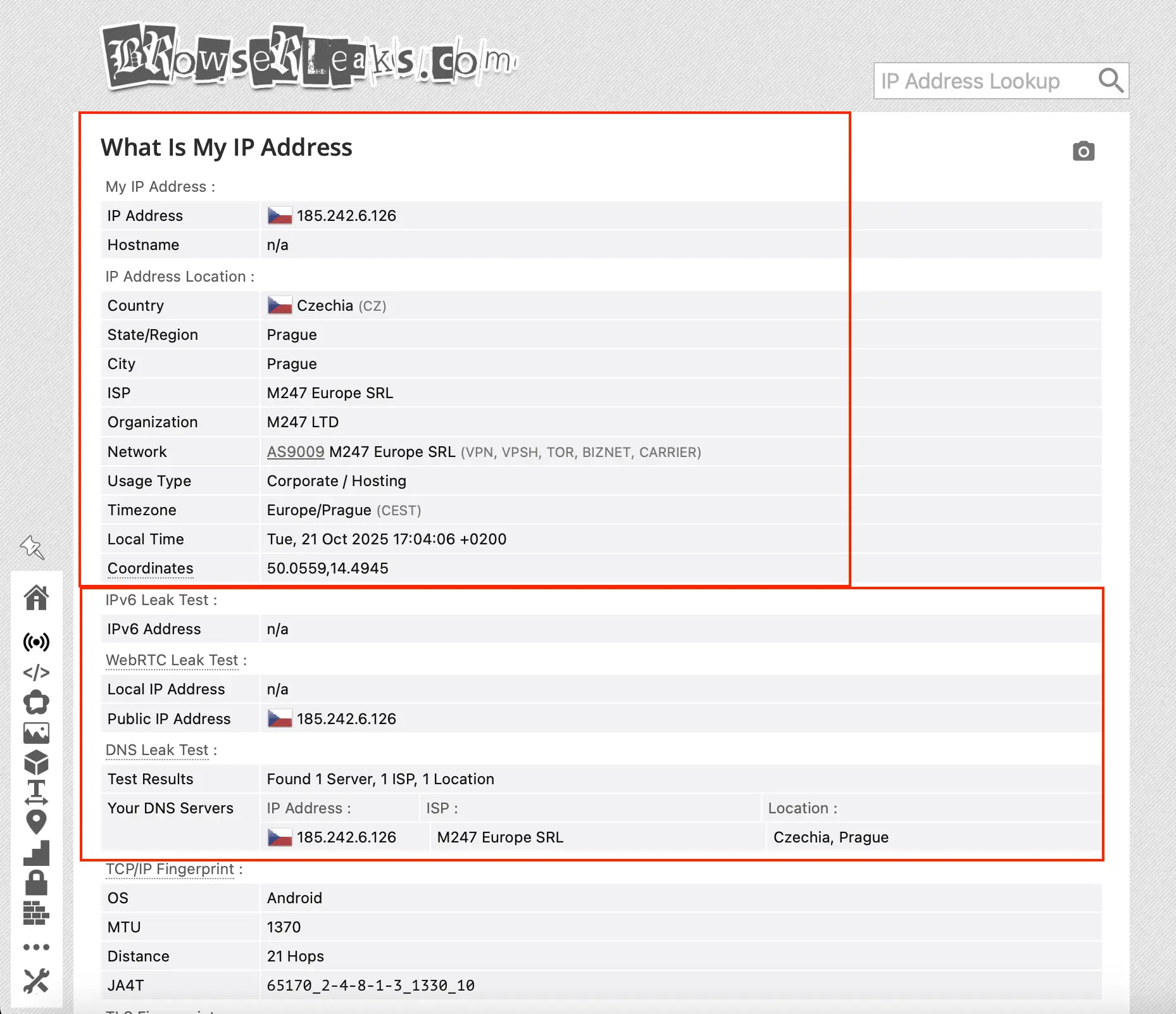1176x1014 pixels.
Task: Open the IP Address tool via broadcast icon
Action: click(37, 642)
